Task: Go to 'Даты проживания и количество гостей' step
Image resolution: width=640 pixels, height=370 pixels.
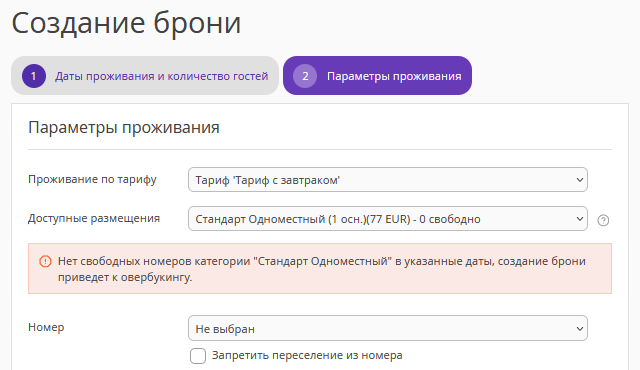Action: point(145,76)
